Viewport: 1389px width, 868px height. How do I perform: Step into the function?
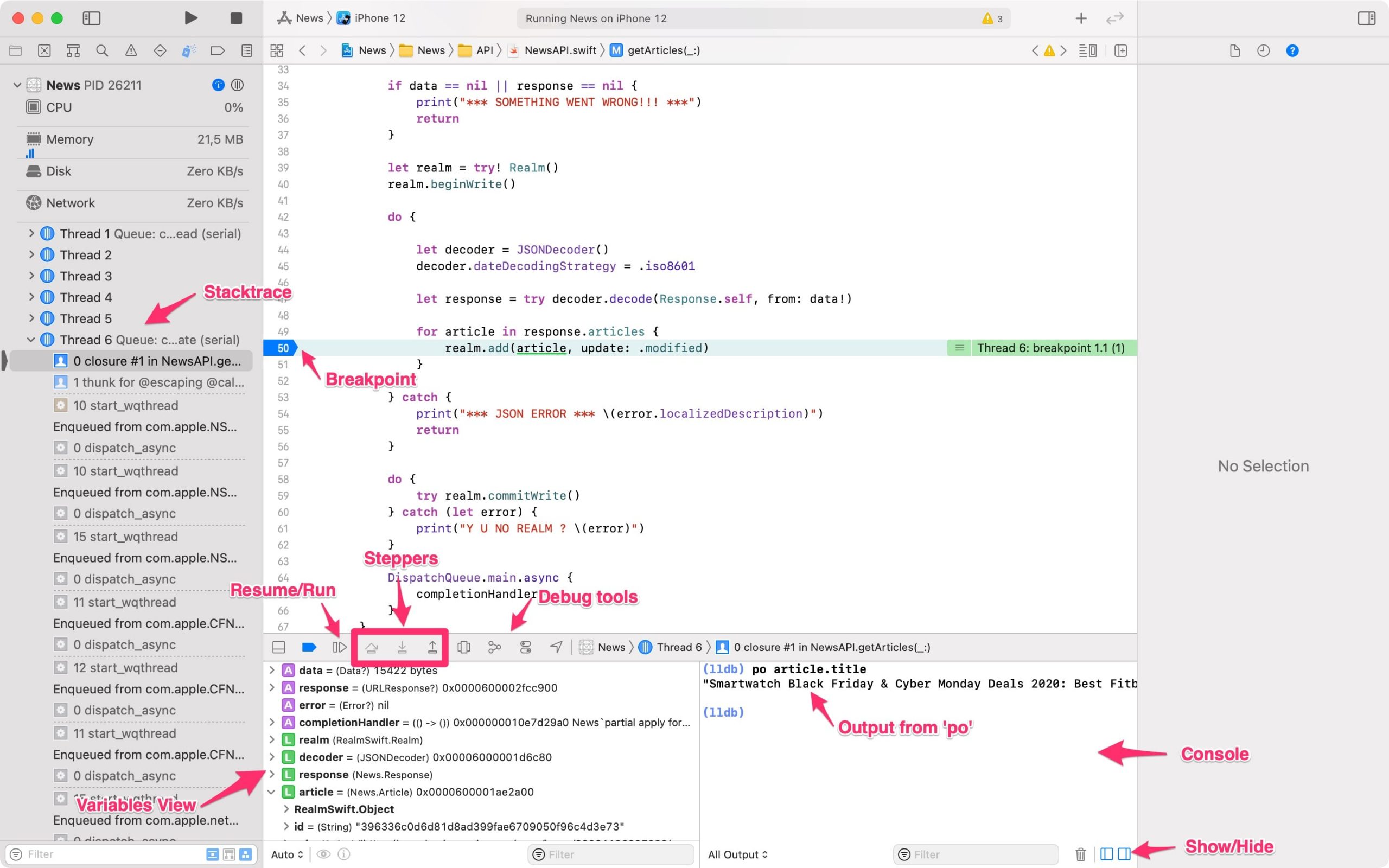coord(403,648)
